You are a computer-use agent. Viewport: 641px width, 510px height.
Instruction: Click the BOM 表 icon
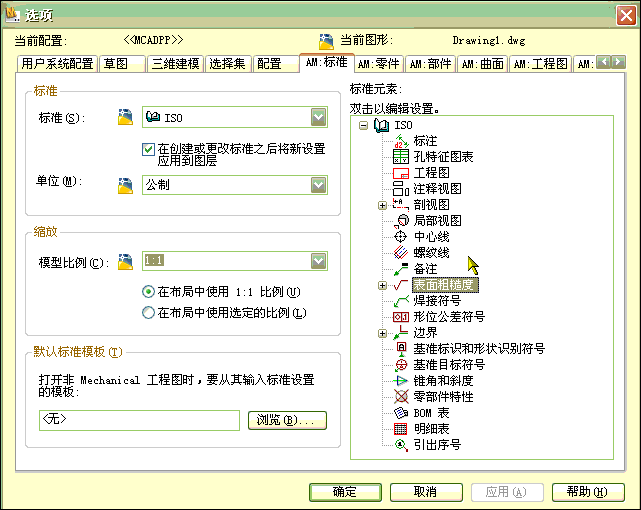[401, 413]
